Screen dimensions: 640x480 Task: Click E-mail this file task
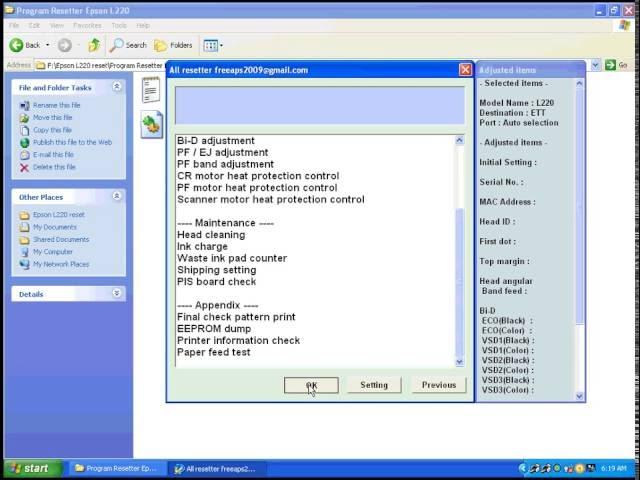click(x=53, y=155)
